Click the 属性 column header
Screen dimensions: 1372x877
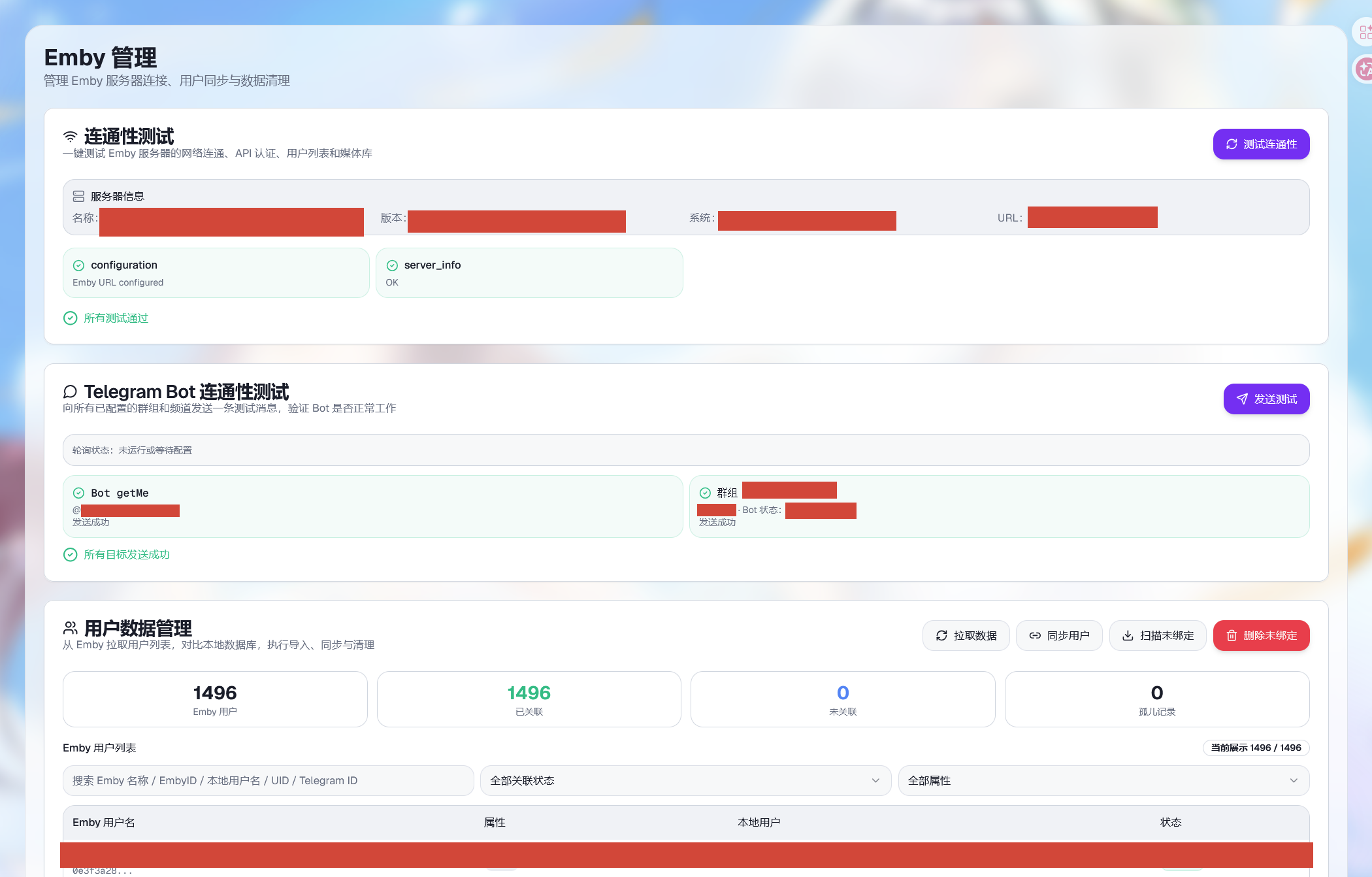(495, 822)
